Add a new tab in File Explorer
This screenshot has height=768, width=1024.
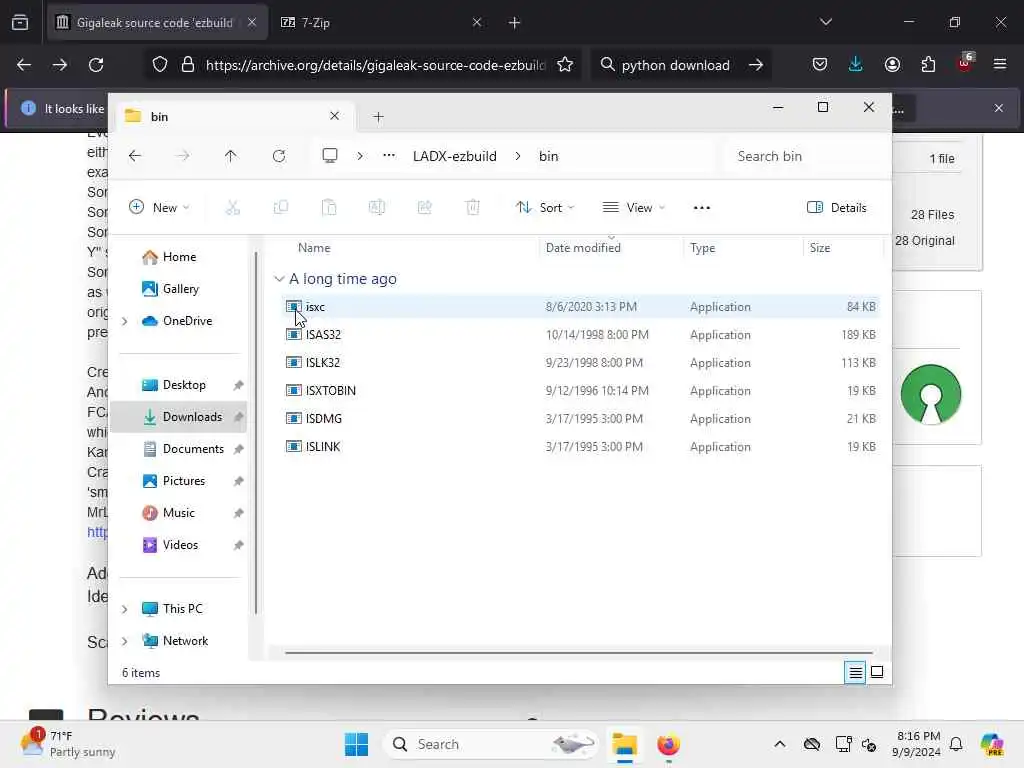(378, 117)
